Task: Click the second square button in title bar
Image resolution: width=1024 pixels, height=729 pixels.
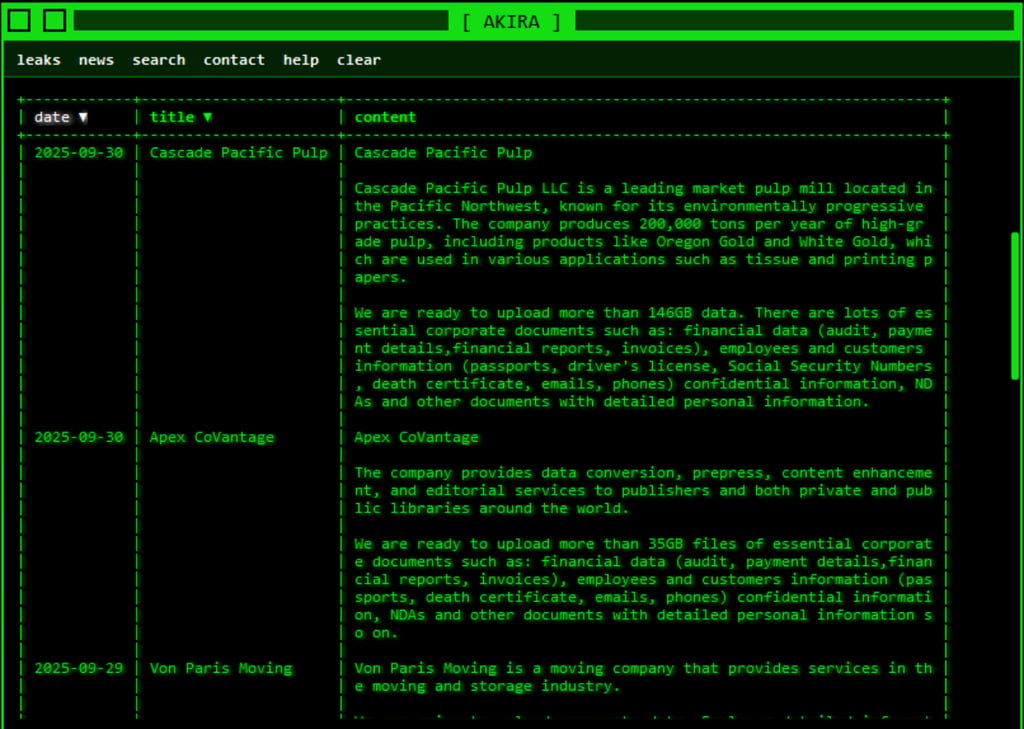Action: click(54, 20)
